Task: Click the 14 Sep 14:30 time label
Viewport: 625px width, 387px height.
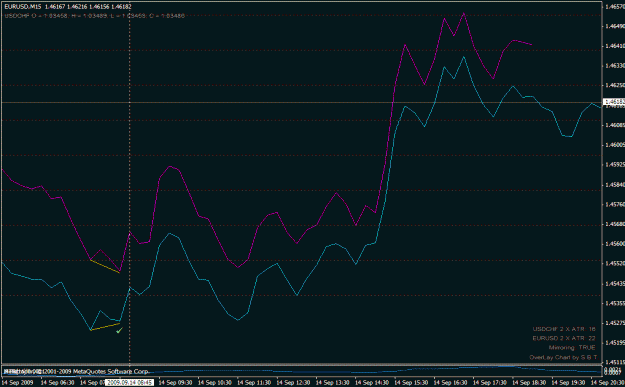Action: click(x=371, y=383)
